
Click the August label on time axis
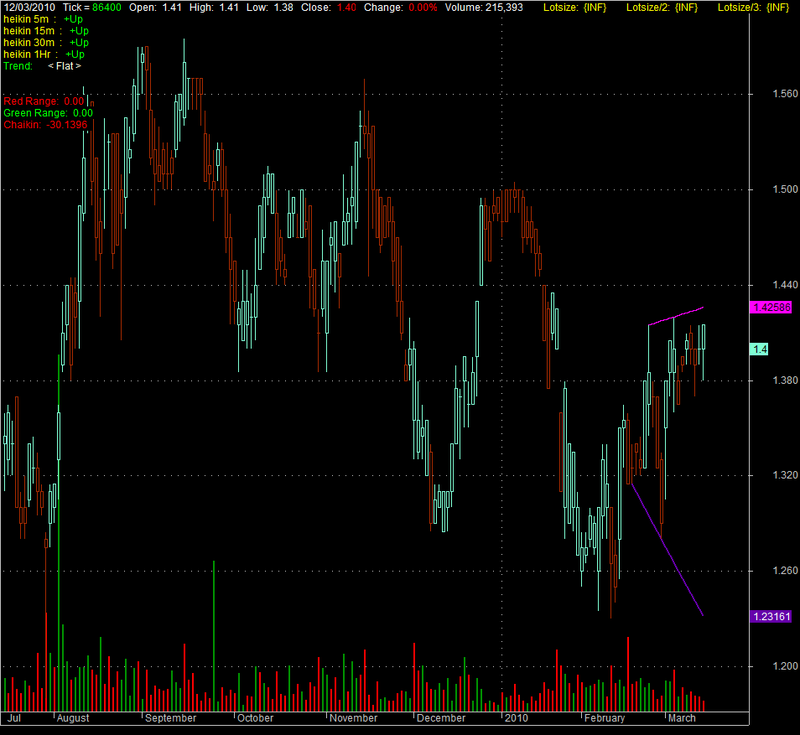[x=73, y=718]
